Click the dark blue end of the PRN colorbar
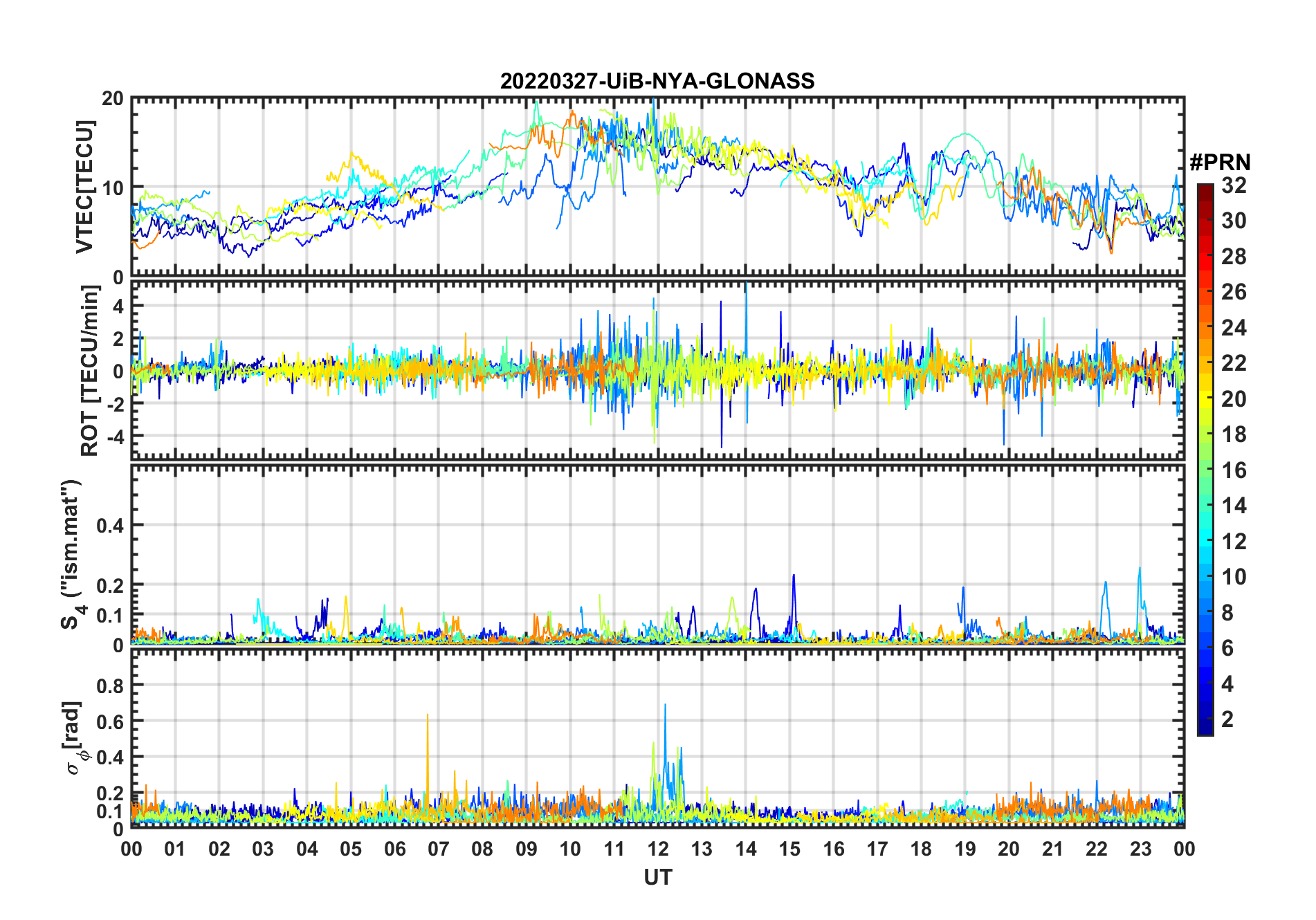Viewport: 1316px width, 920px height. 1205,728
